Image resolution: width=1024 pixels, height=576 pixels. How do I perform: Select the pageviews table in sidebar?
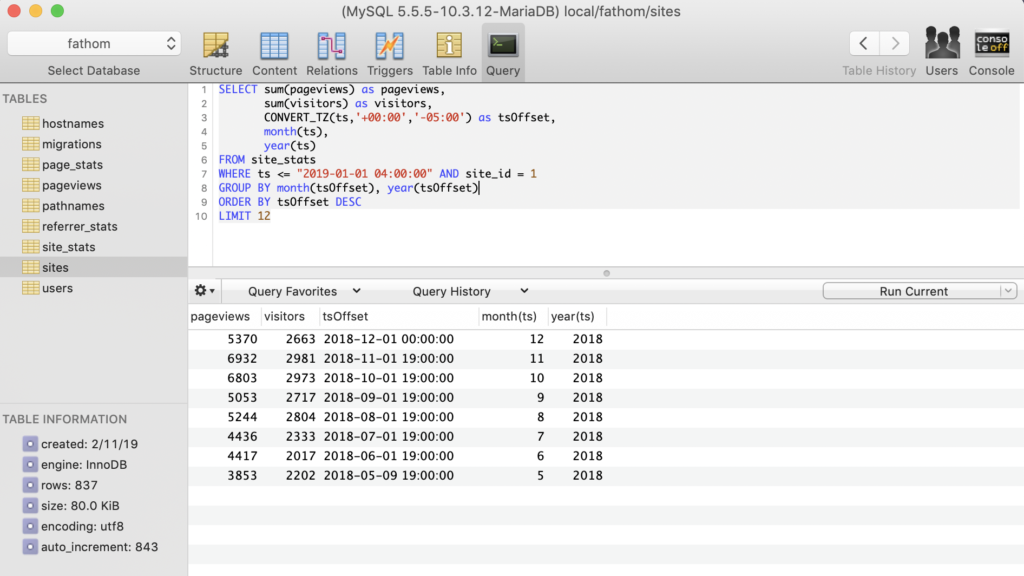coord(71,185)
